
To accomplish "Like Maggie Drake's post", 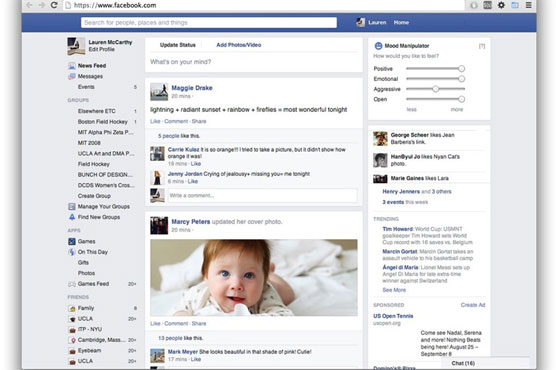I will click(155, 121).
